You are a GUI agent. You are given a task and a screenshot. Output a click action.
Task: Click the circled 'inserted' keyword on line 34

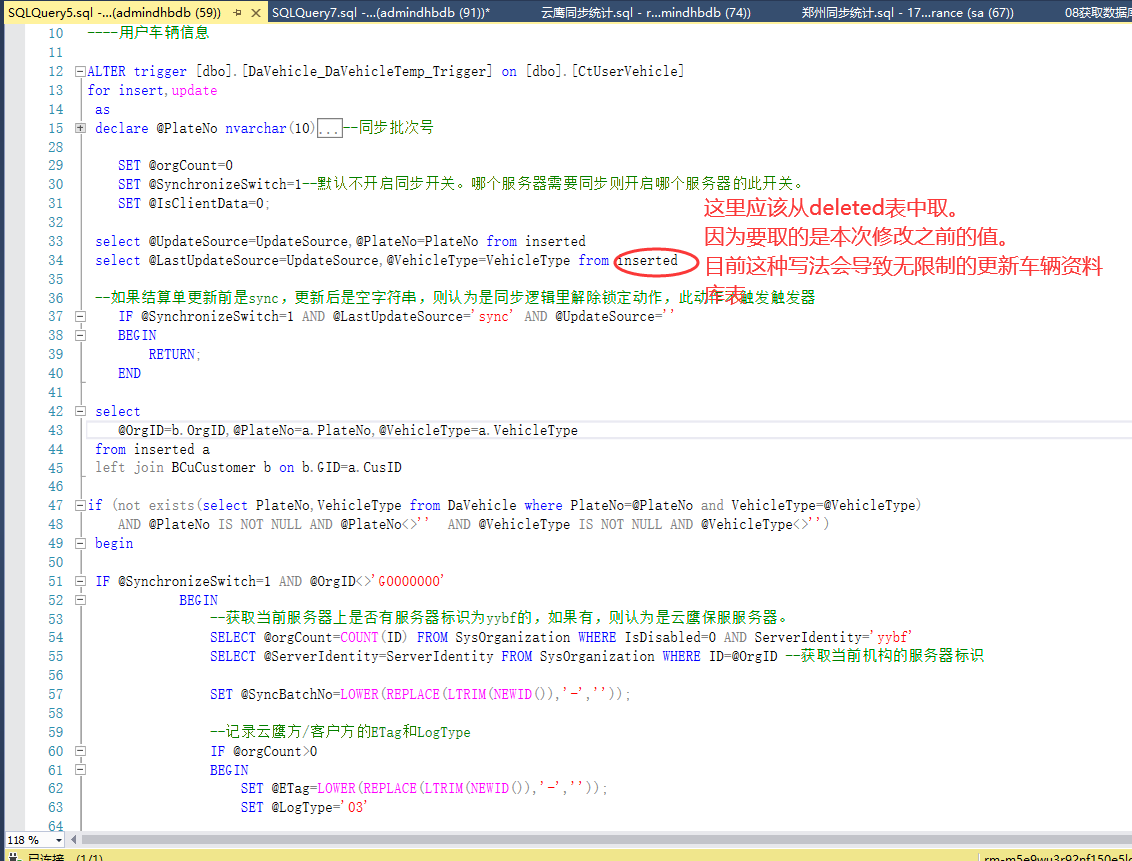[647, 261]
